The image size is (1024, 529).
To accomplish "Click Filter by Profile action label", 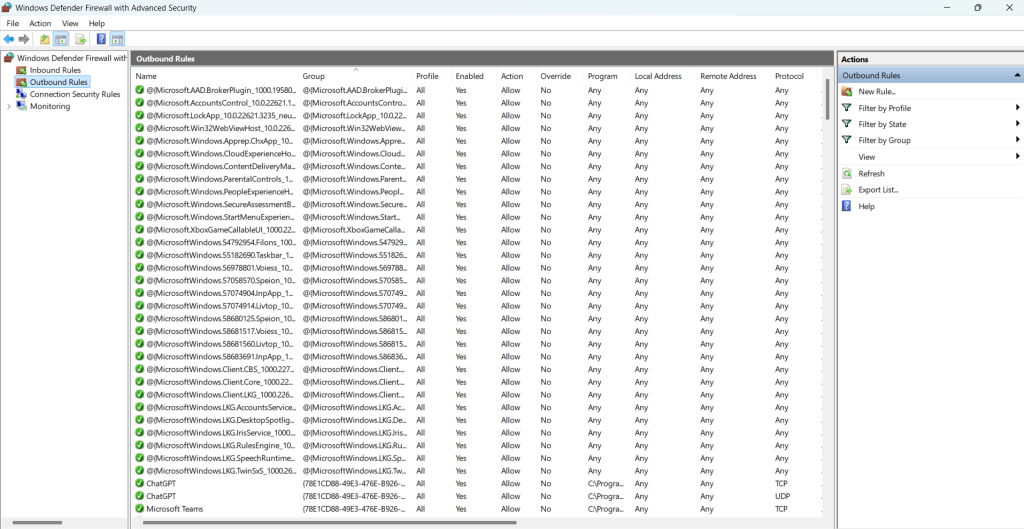I will point(884,108).
